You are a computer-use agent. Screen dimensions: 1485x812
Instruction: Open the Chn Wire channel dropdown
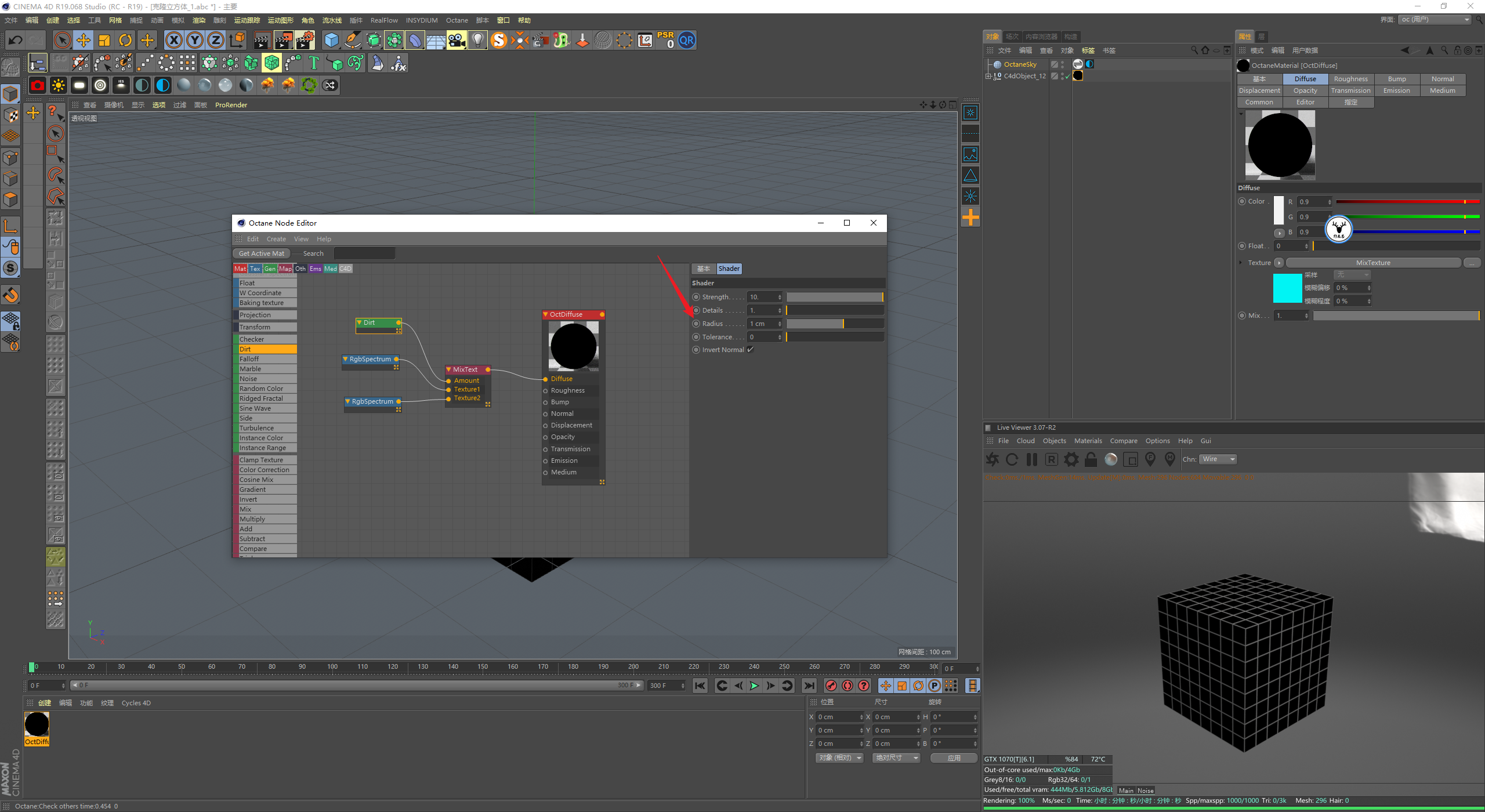pyautogui.click(x=1218, y=459)
